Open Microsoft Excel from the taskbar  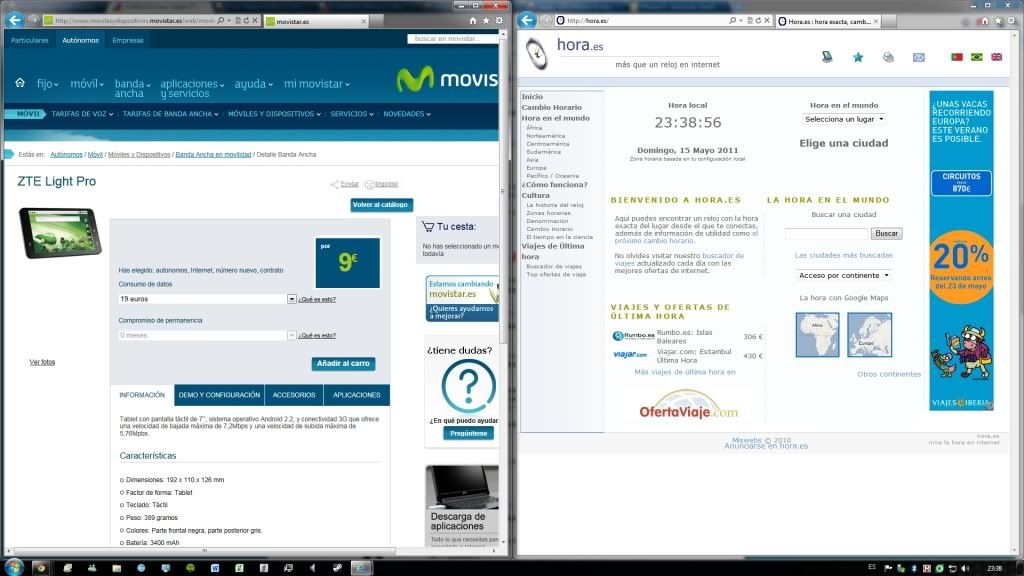(x=239, y=568)
